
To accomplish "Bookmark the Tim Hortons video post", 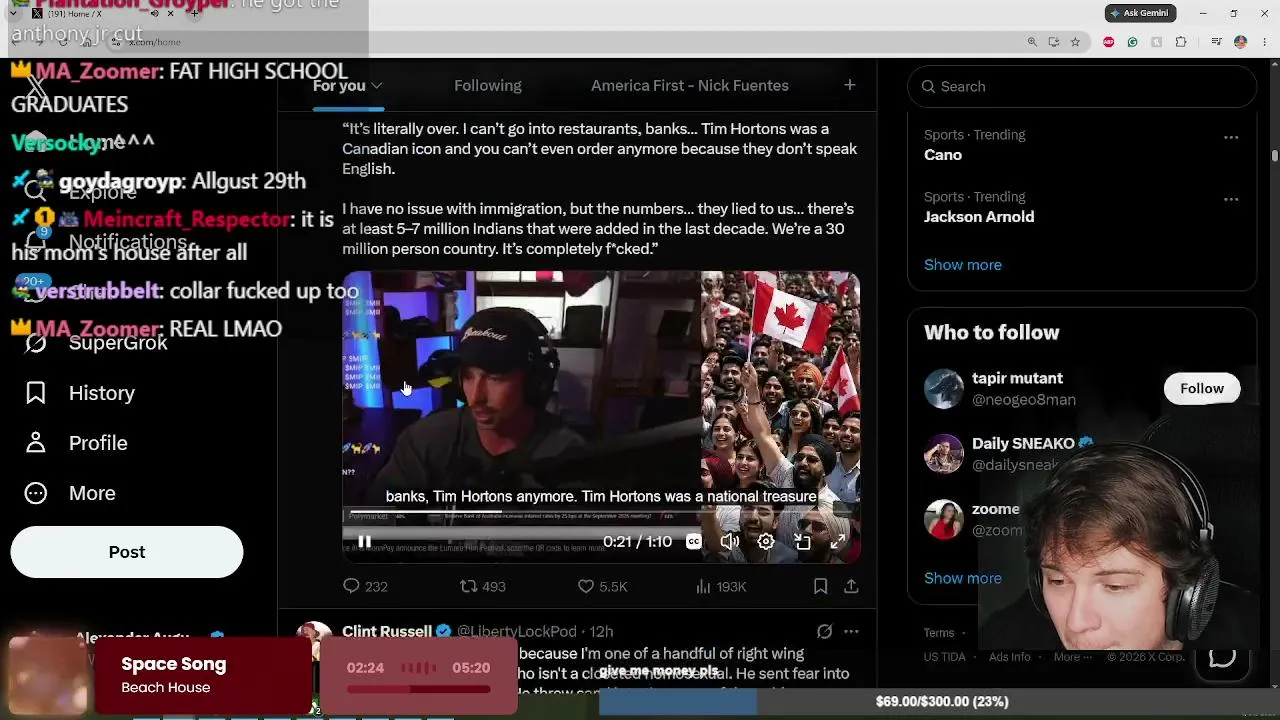I will (x=820, y=586).
